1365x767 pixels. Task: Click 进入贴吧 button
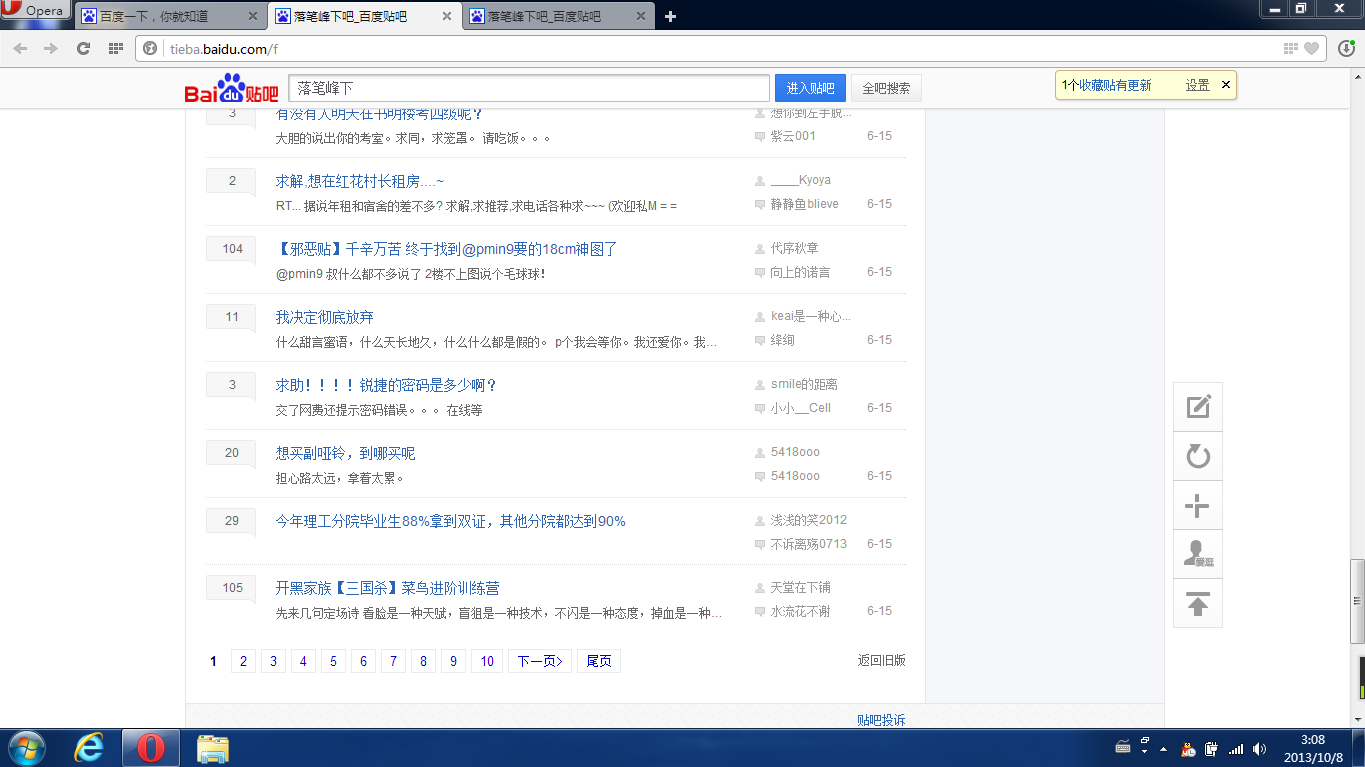click(810, 88)
